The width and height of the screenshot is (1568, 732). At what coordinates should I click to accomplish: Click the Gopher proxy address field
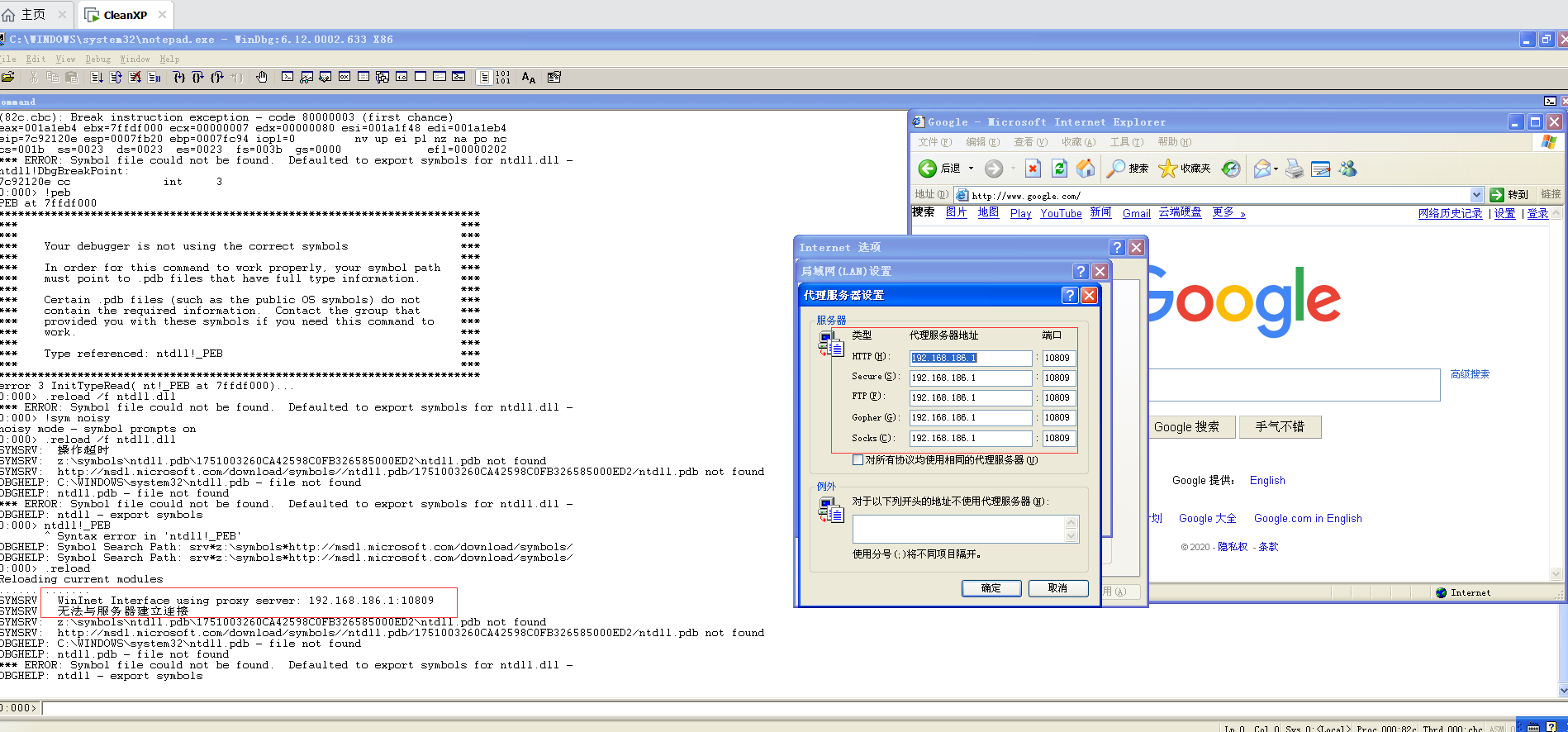coord(971,417)
